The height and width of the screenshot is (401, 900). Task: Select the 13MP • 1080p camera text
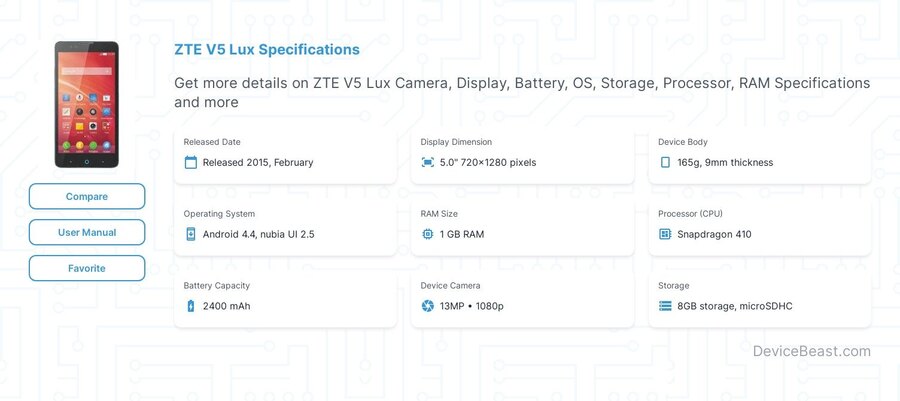click(x=472, y=306)
